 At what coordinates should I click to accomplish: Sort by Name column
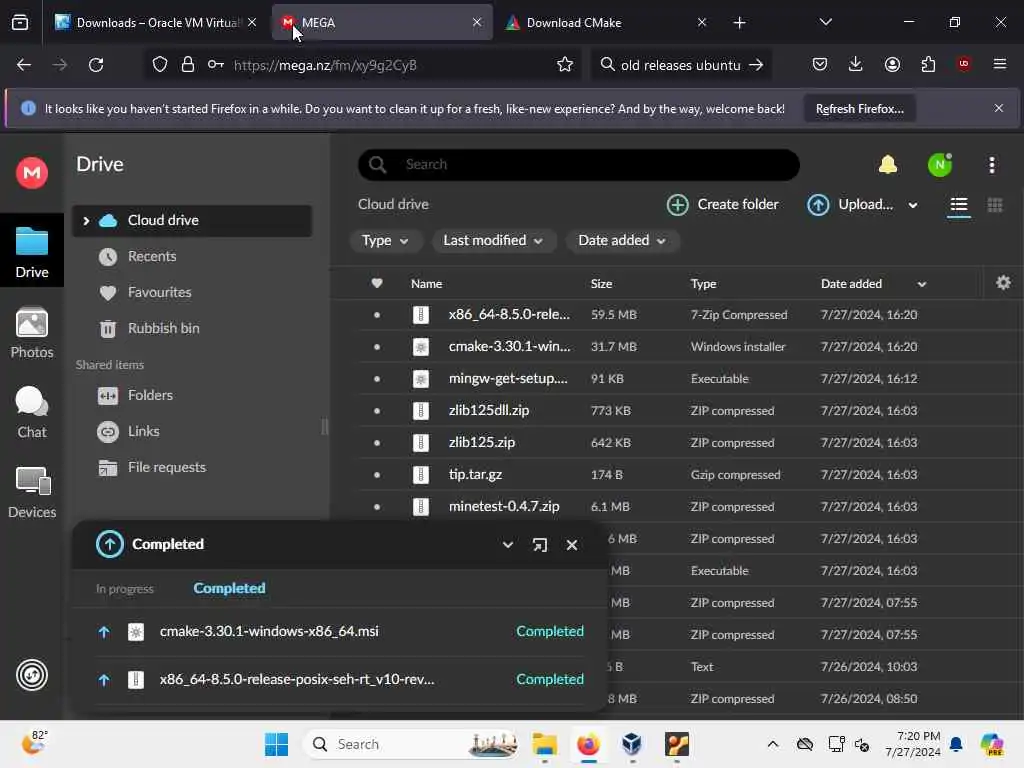click(426, 283)
